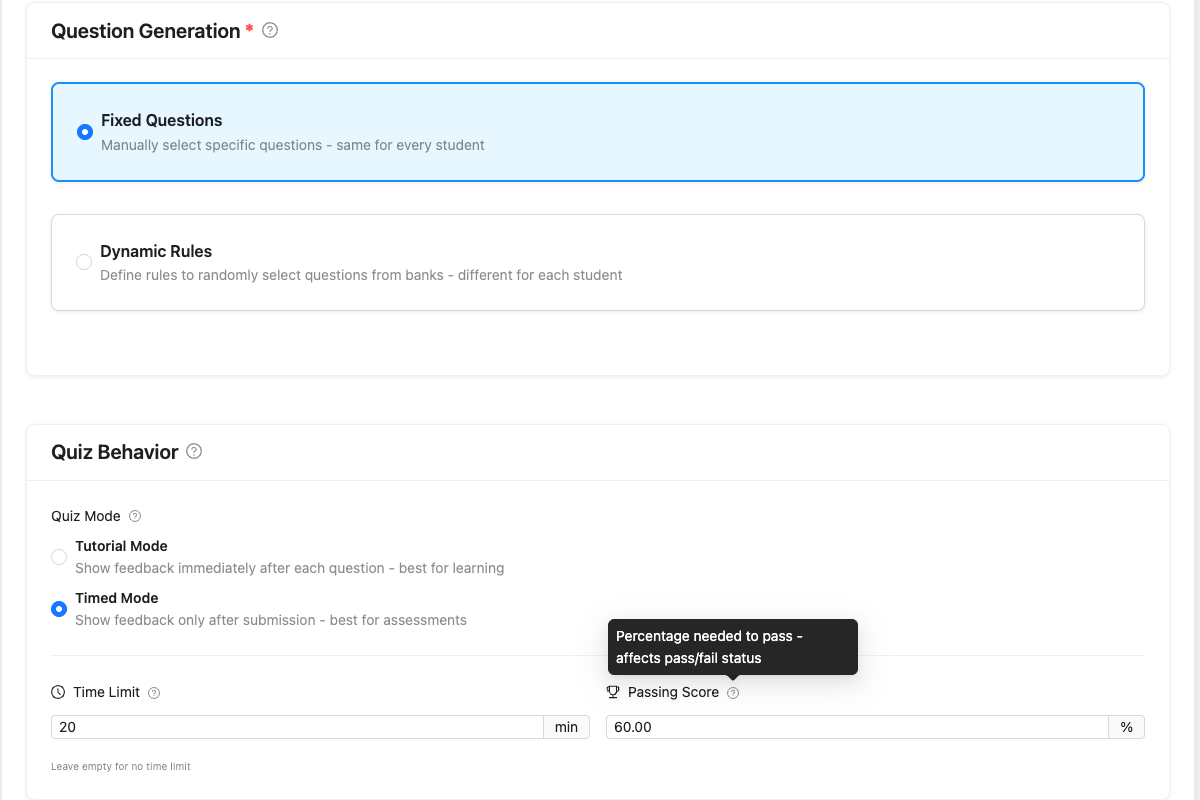Image resolution: width=1200 pixels, height=800 pixels.
Task: Click the trophy icon by Passing Score
Action: click(x=613, y=692)
